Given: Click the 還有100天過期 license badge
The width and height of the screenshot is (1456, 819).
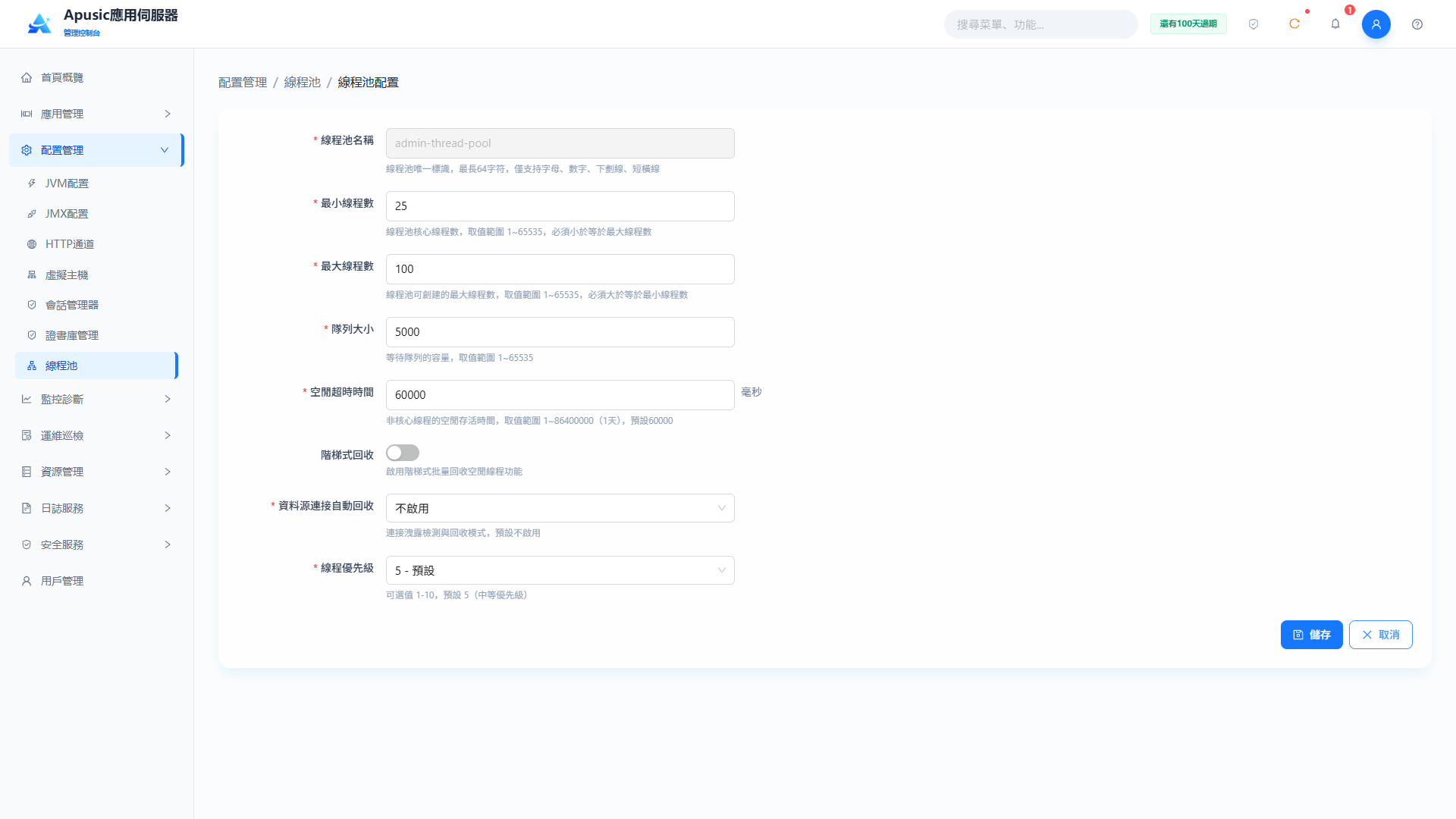Looking at the screenshot, I should (x=1188, y=24).
